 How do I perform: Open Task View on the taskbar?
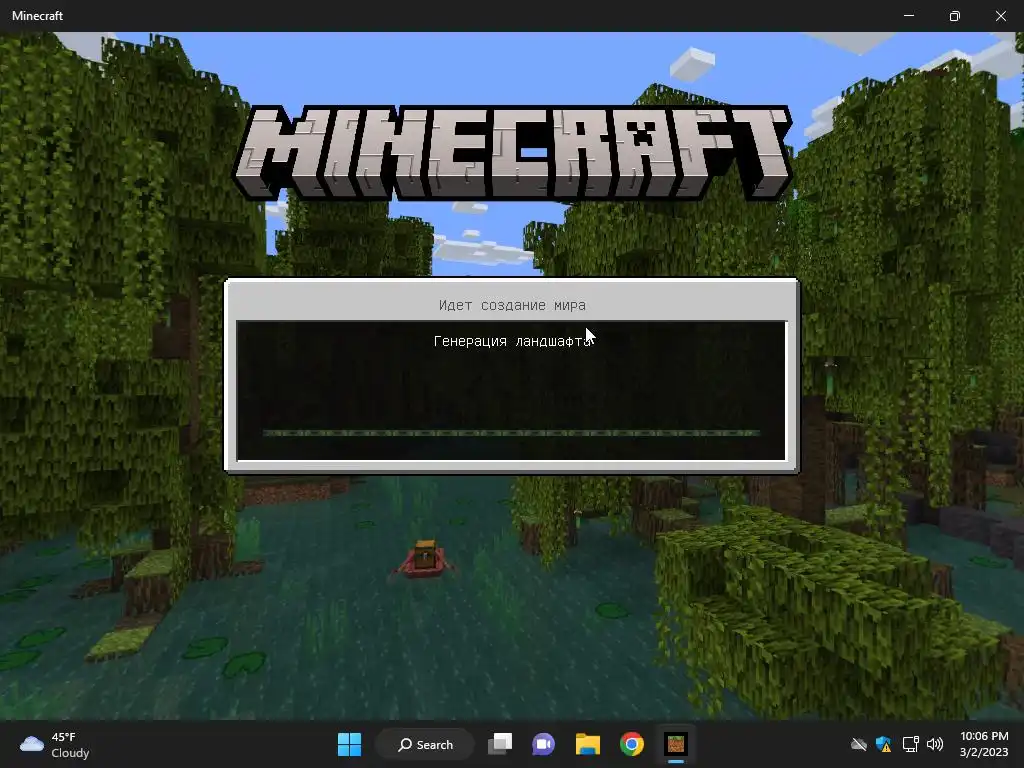tap(500, 744)
